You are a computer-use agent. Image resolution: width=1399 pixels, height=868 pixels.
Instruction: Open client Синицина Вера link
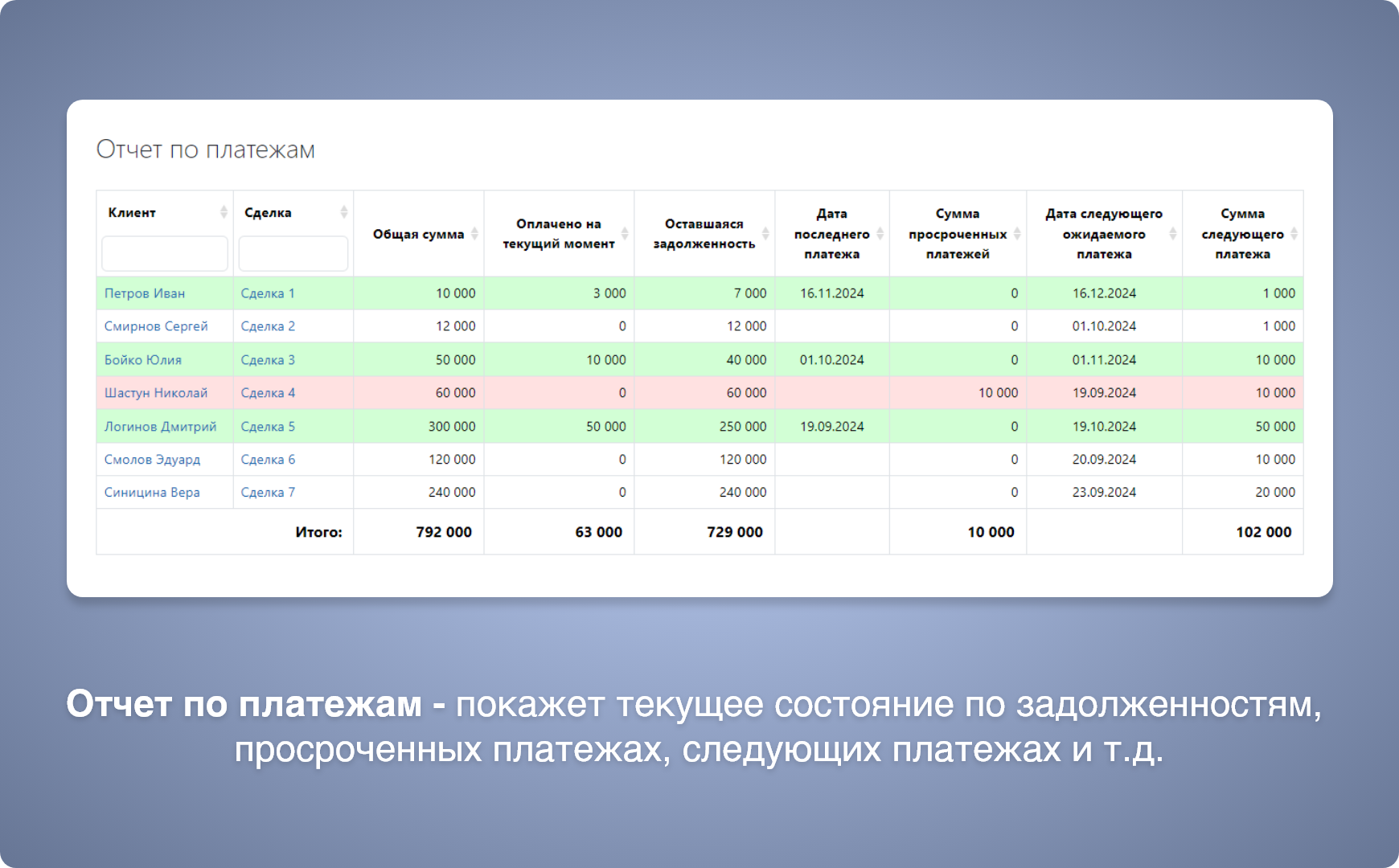[x=152, y=493]
